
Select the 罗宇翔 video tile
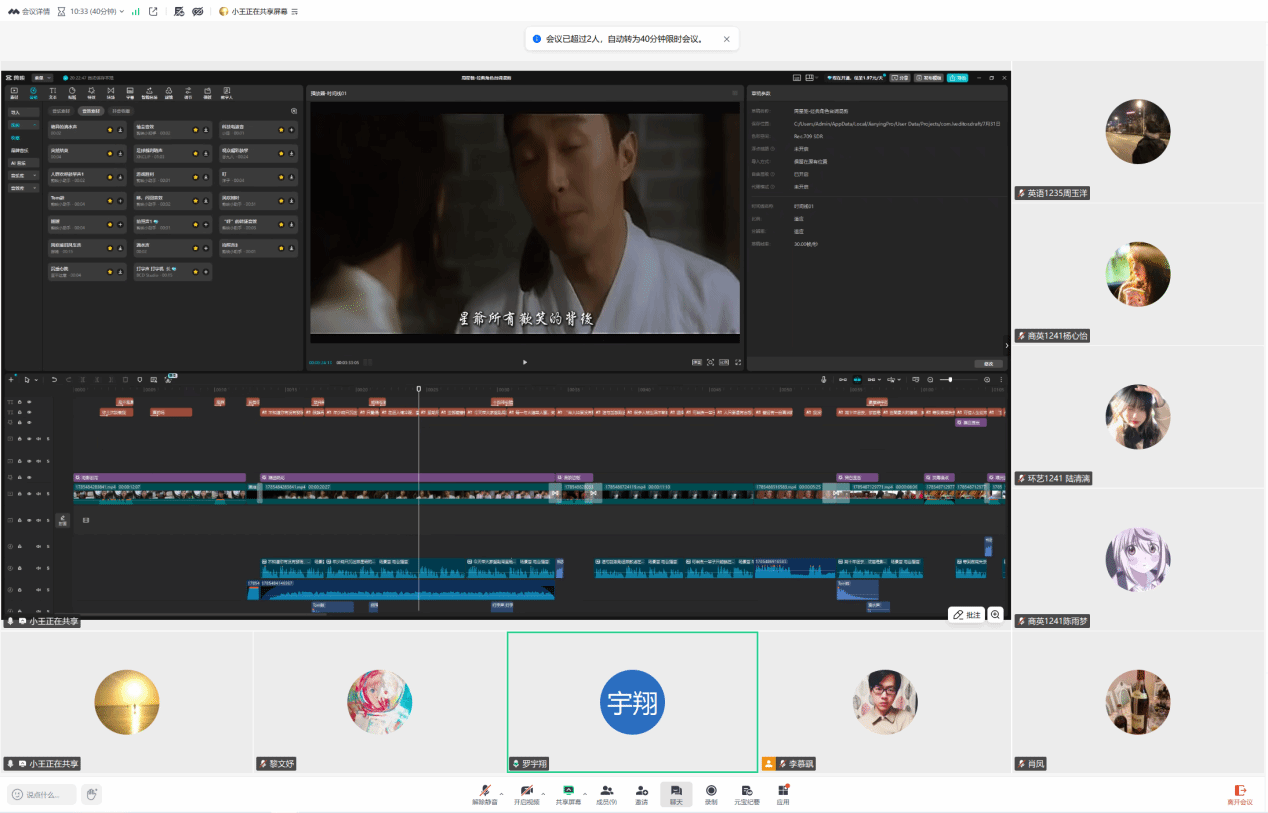[632, 702]
